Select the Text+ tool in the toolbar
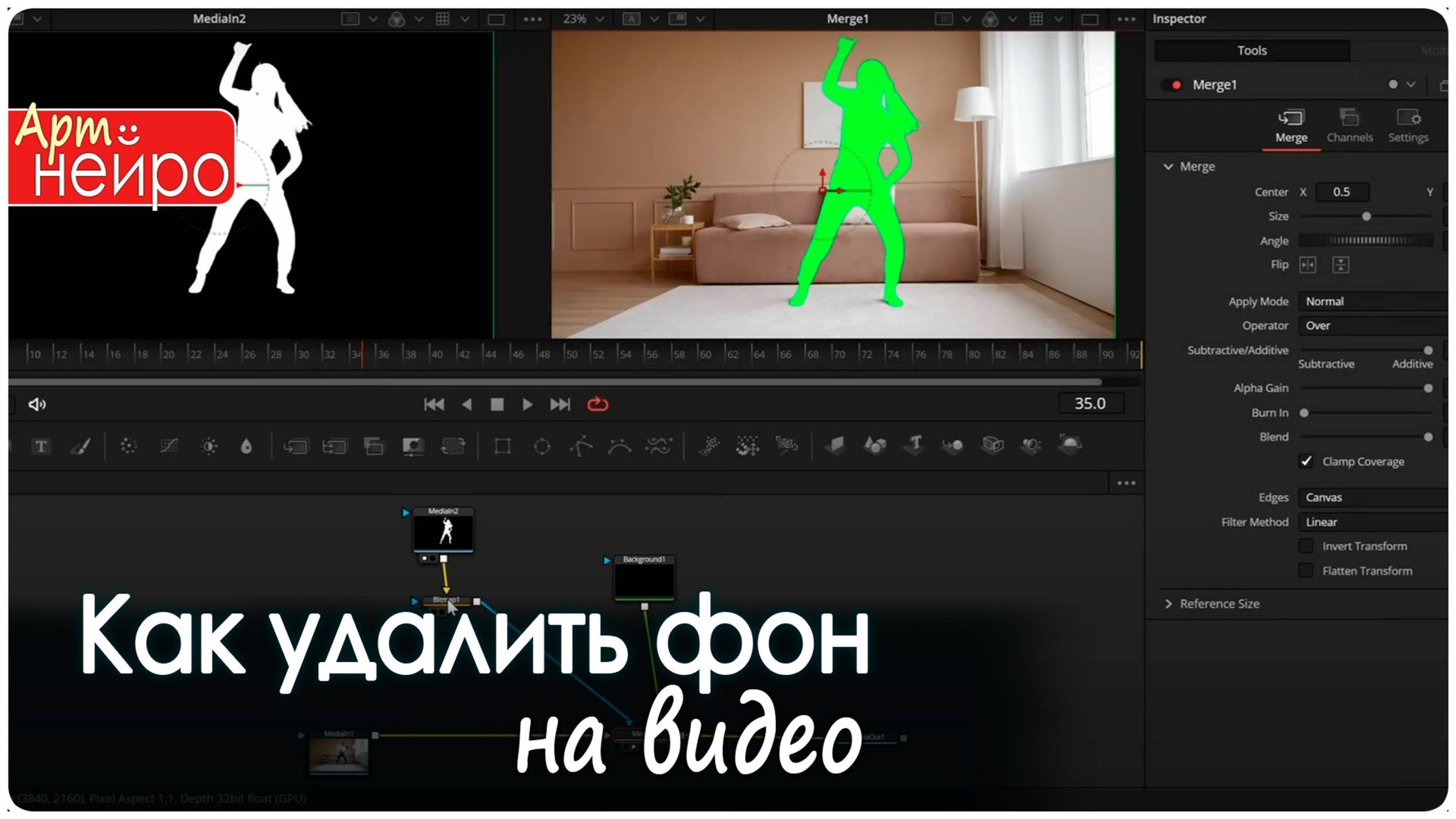 [40, 446]
